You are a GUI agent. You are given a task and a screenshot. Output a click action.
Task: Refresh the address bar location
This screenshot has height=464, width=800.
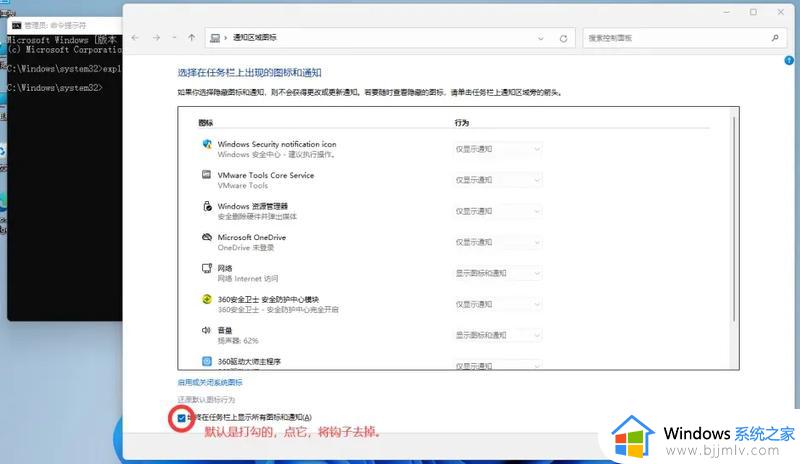(563, 38)
